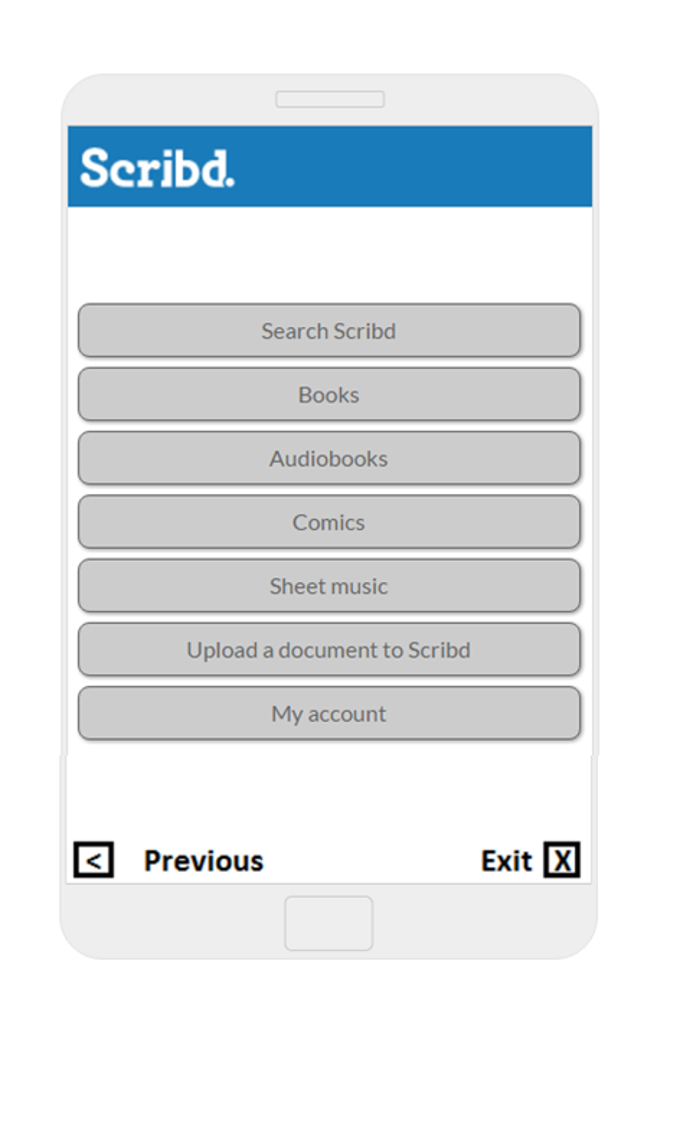Open the Books section

point(329,395)
